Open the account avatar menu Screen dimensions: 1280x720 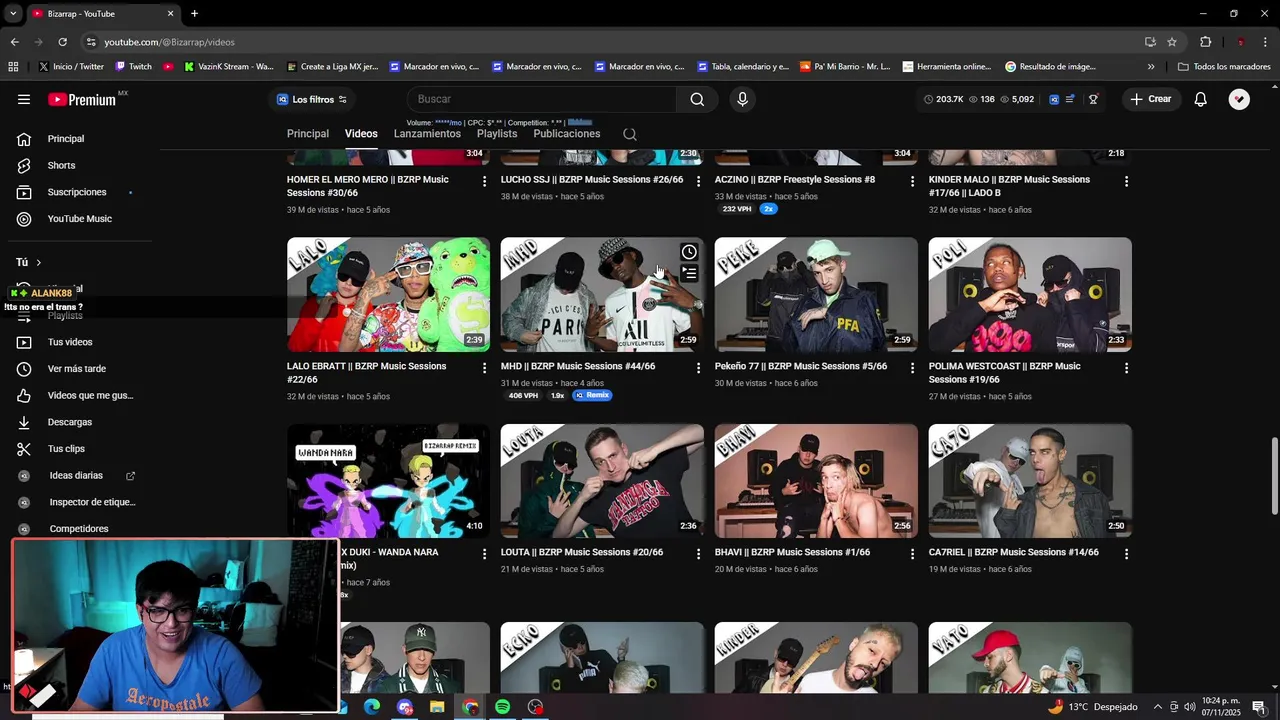[1239, 99]
